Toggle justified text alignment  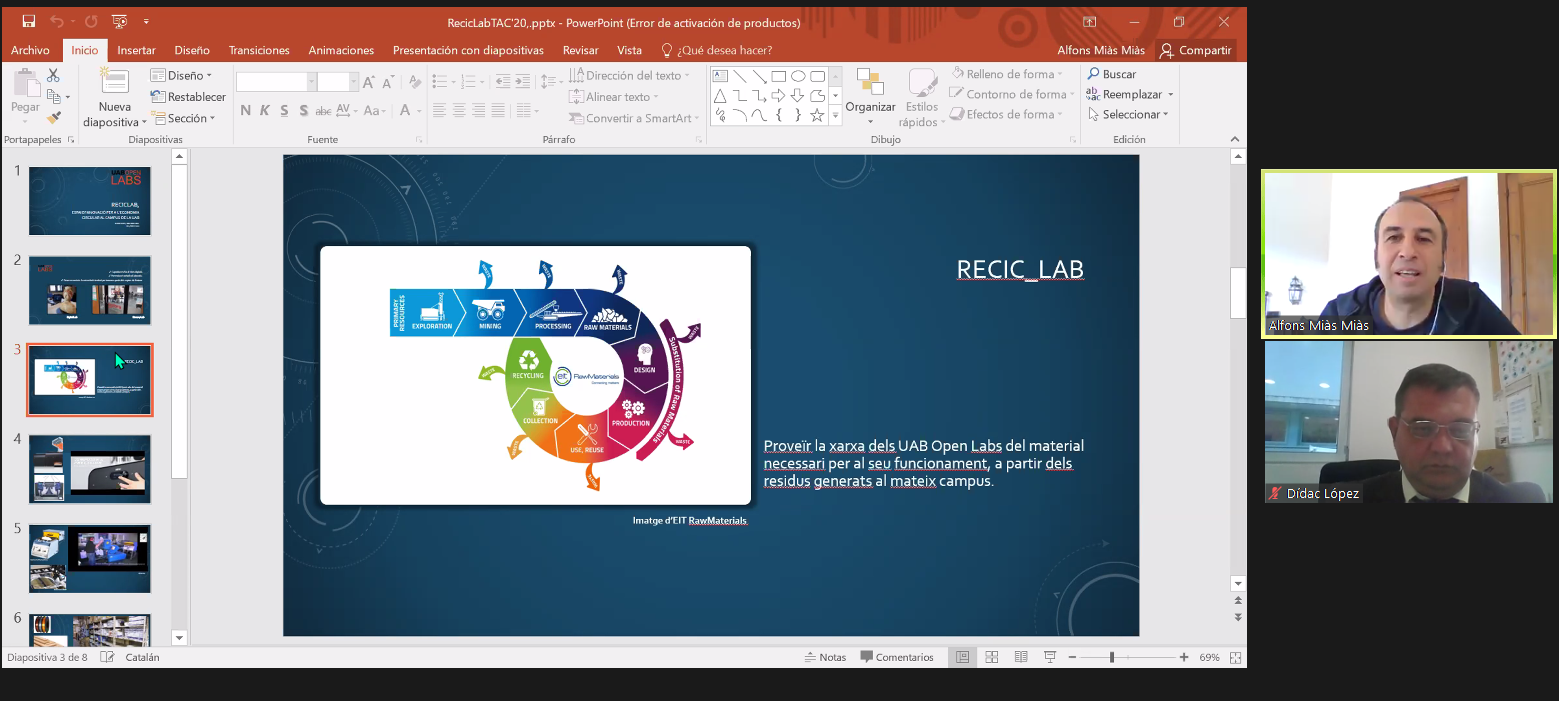click(x=499, y=111)
